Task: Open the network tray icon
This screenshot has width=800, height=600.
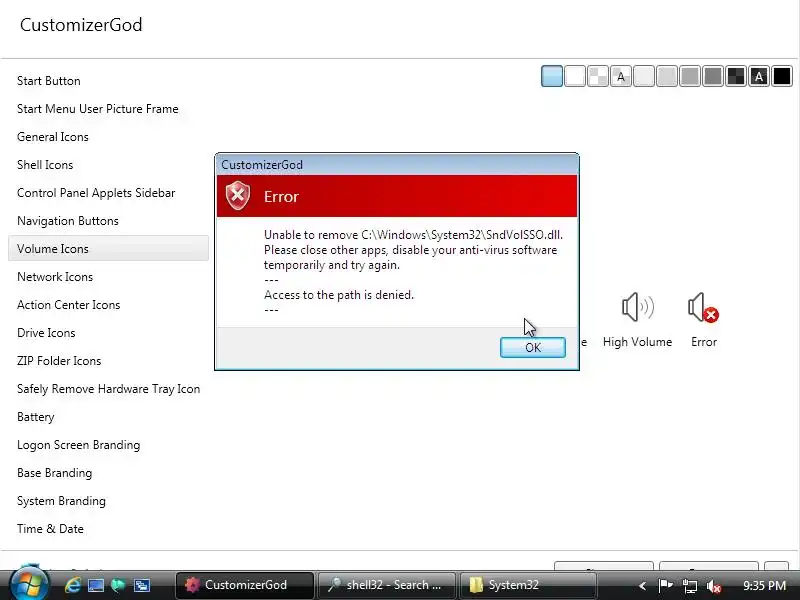Action: (690, 585)
